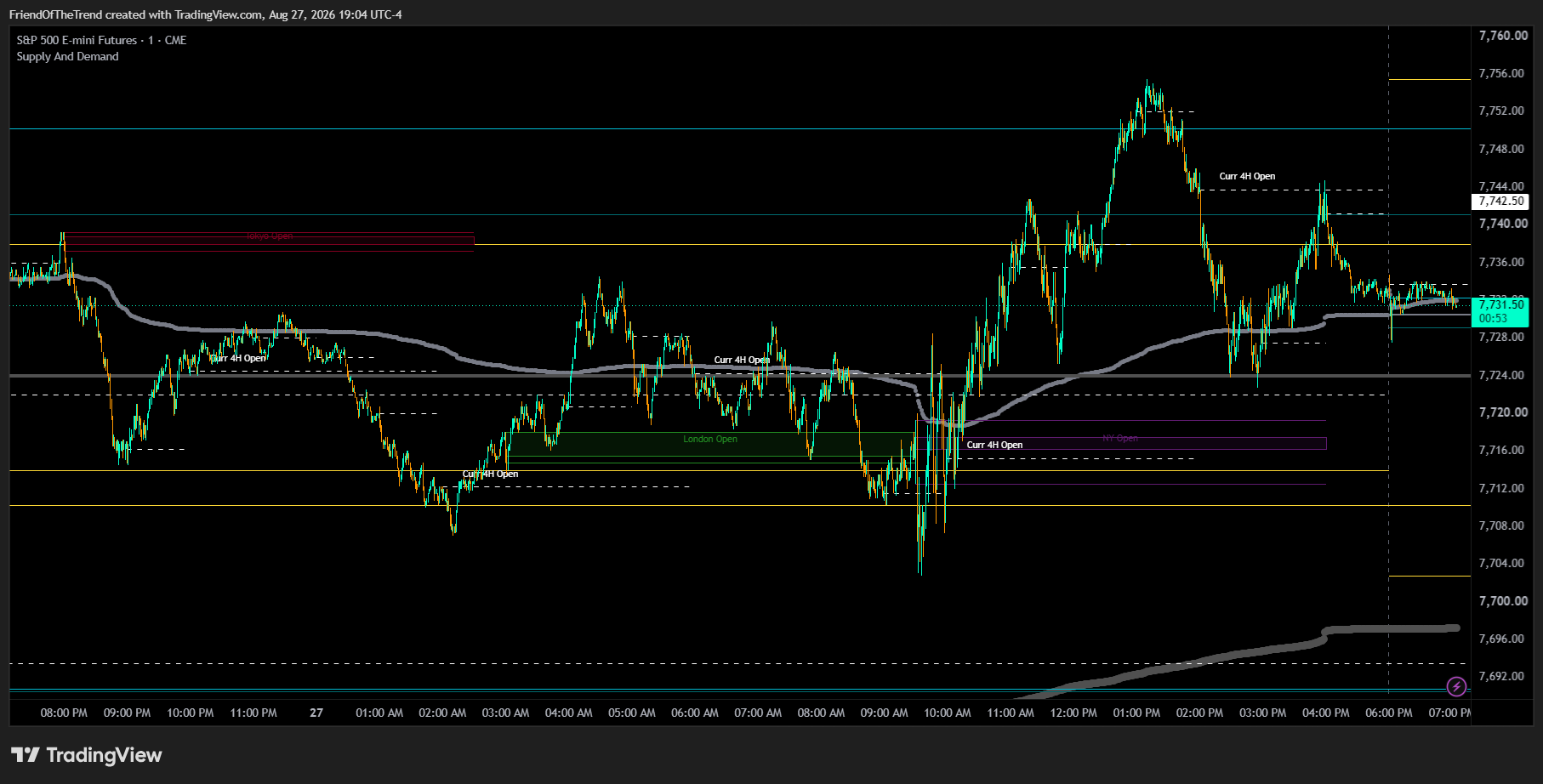Click the 7,720.00 price scale label
Viewport: 1543px width, 784px height.
(x=1503, y=412)
